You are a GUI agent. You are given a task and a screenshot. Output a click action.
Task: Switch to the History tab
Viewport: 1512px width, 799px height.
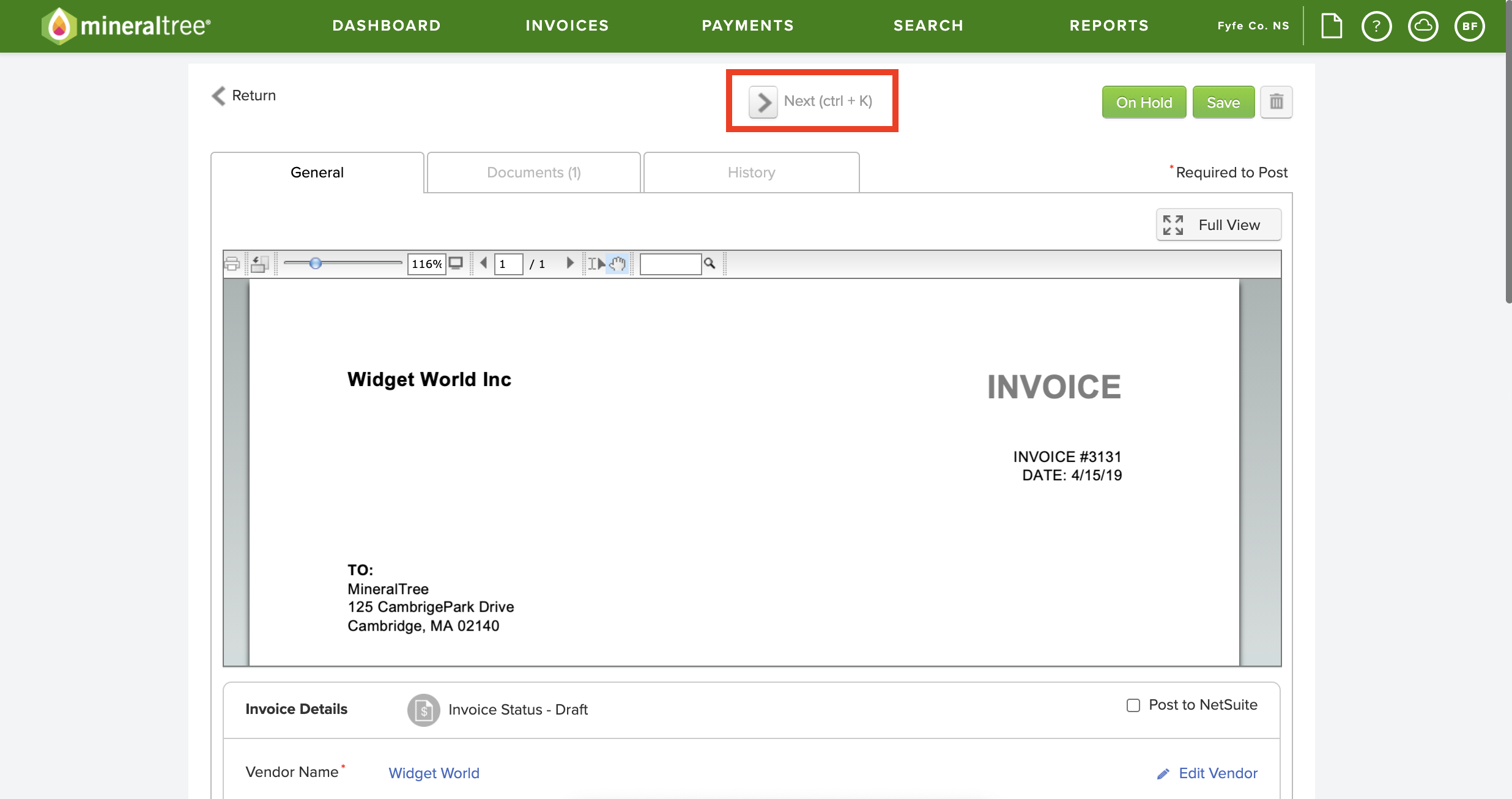coord(752,173)
